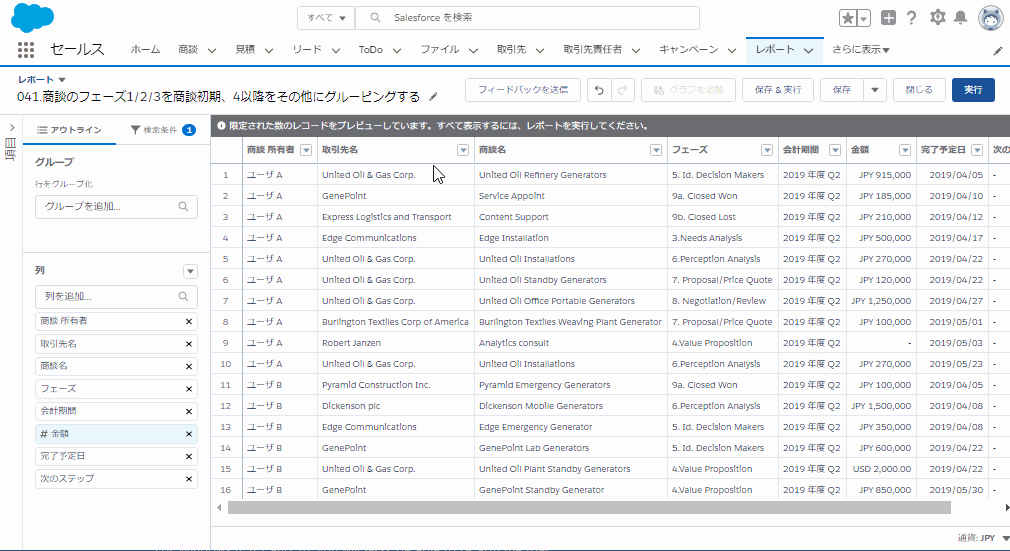Click the scrollbar left arrow
The height and width of the screenshot is (551, 1010).
tap(219, 508)
